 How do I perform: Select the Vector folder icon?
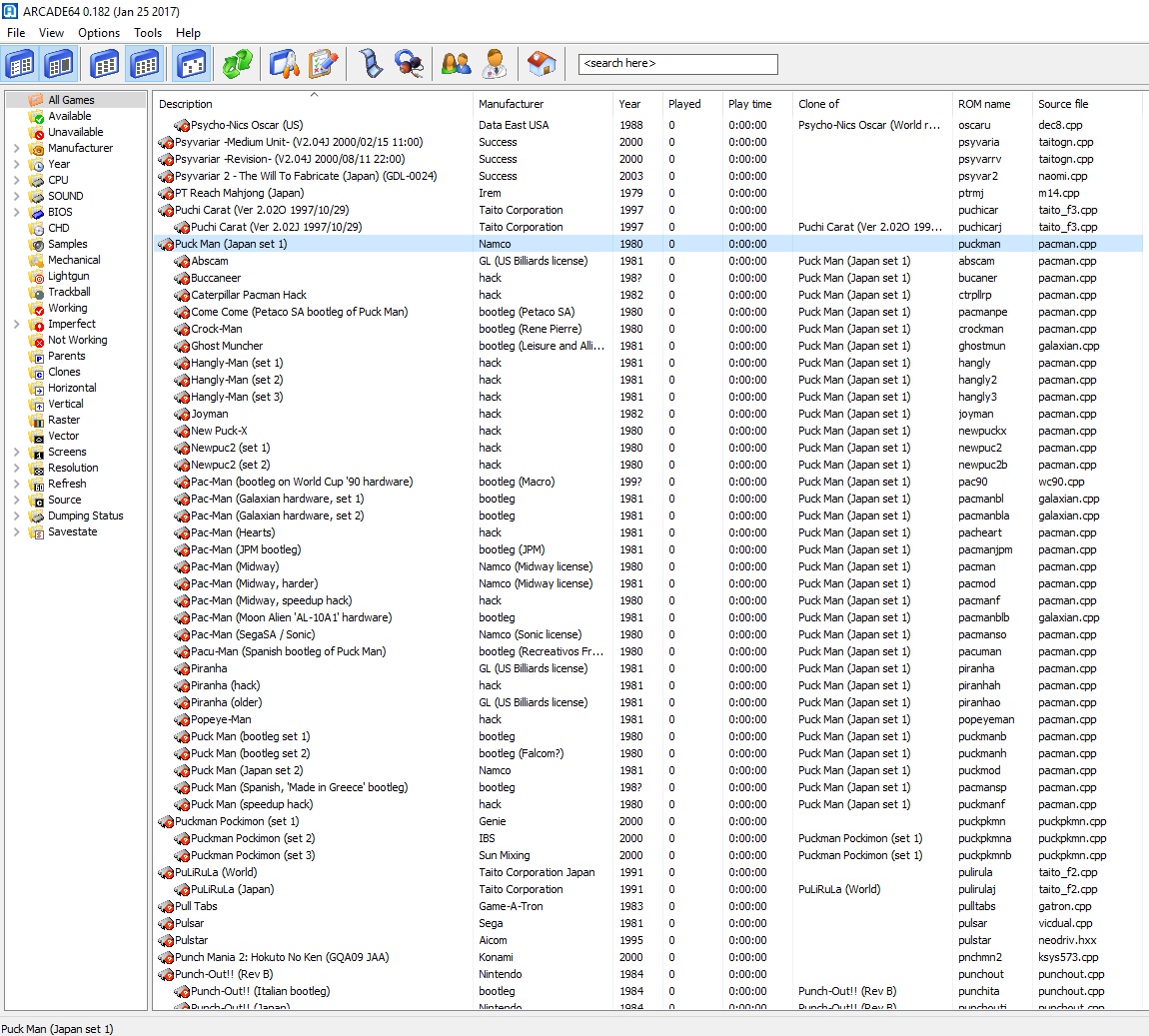coord(37,437)
